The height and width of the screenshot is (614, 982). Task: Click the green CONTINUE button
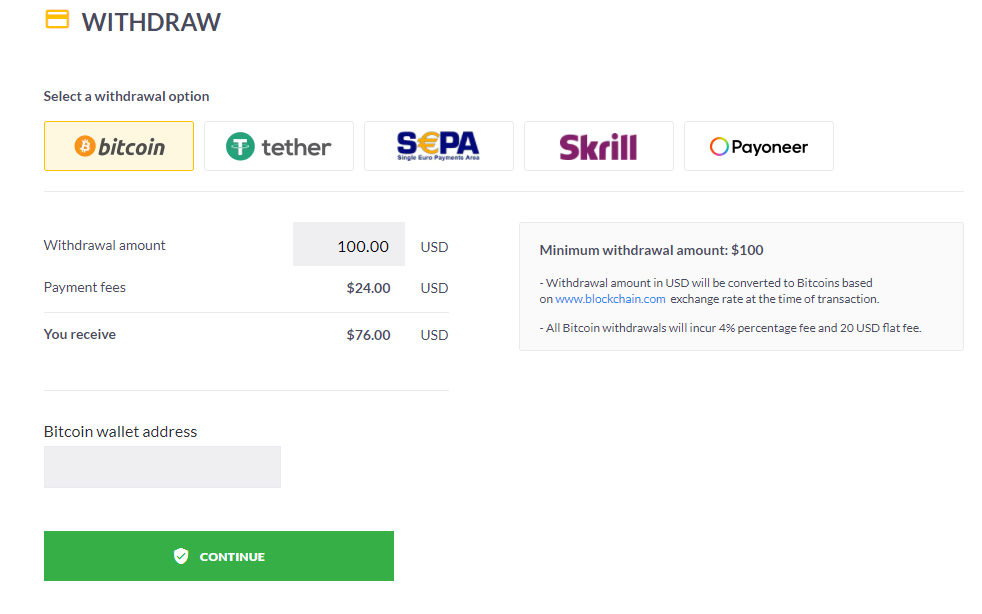(x=219, y=556)
